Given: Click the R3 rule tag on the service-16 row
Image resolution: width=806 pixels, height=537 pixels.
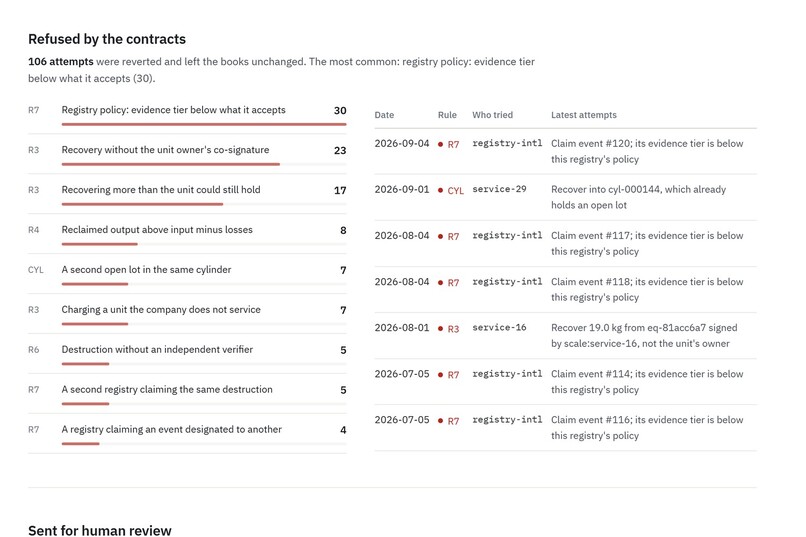Looking at the screenshot, I should 449,329.
